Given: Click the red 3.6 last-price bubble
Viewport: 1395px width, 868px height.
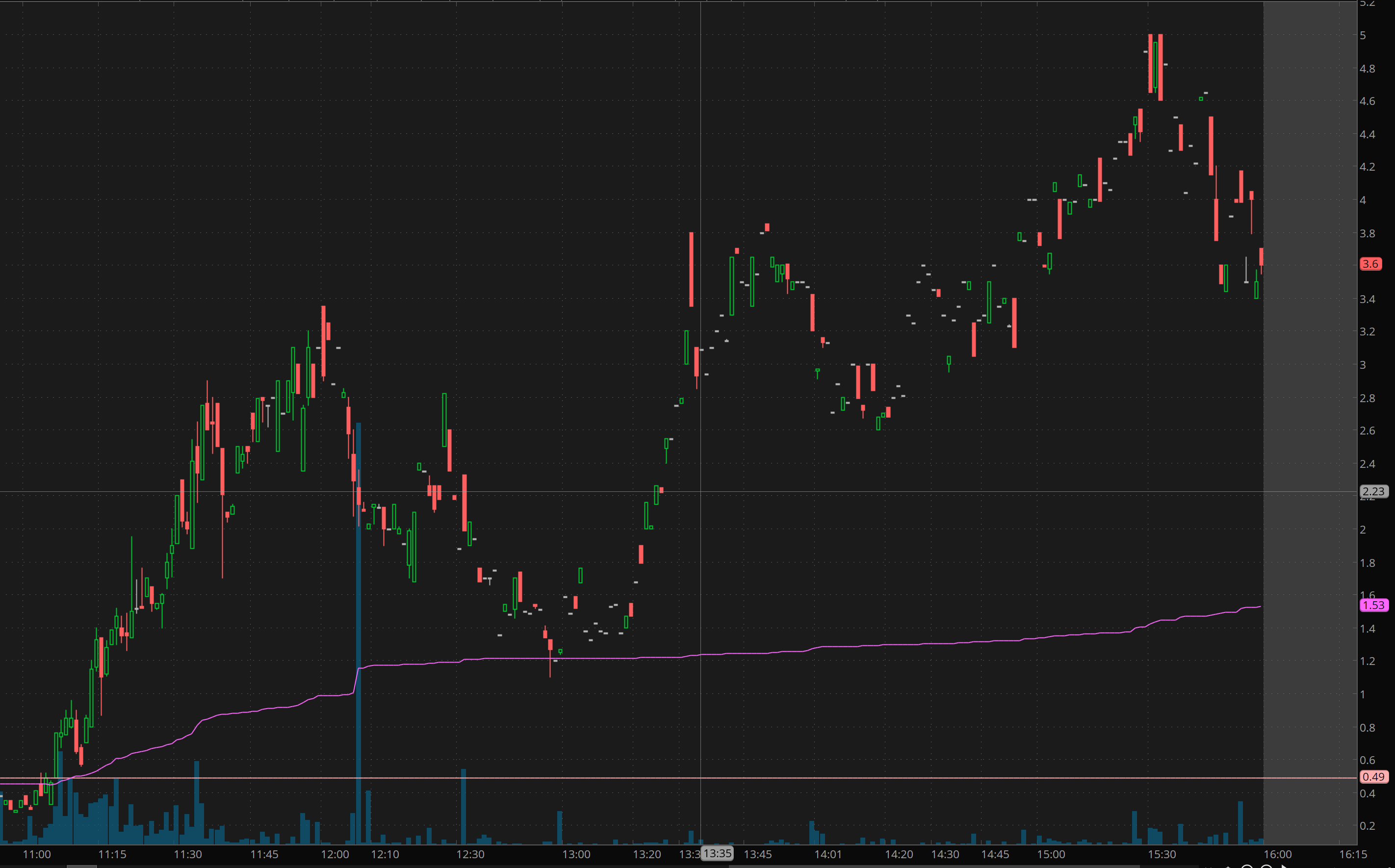Looking at the screenshot, I should coord(1370,264).
